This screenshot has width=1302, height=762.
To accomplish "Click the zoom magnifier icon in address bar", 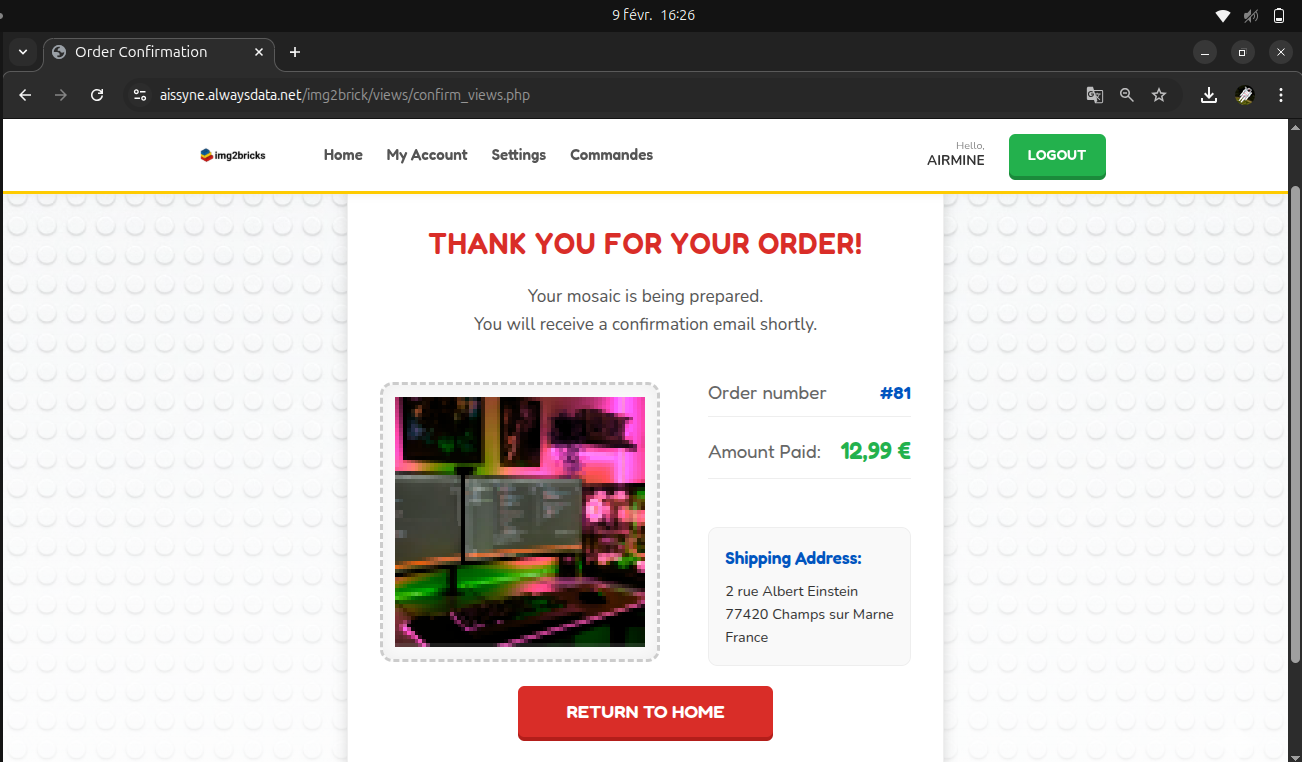I will [x=1127, y=95].
